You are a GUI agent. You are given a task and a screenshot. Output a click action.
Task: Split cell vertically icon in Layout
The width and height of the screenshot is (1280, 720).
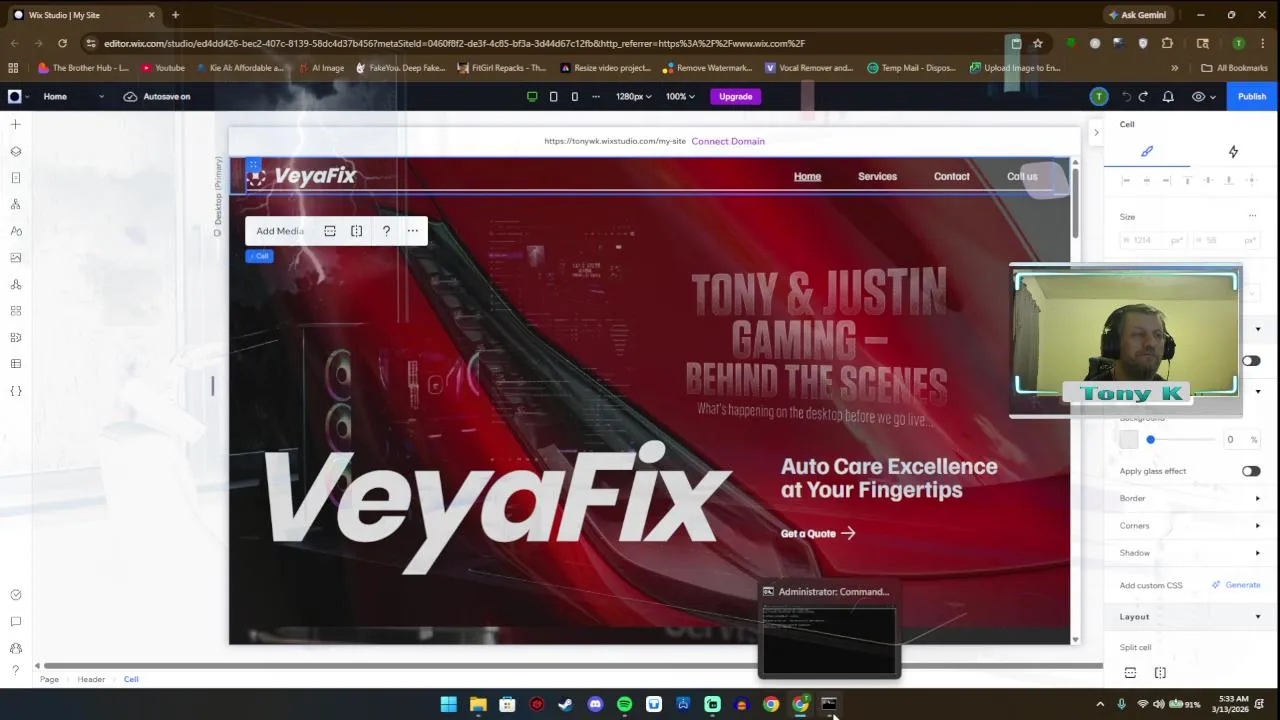click(x=1160, y=673)
